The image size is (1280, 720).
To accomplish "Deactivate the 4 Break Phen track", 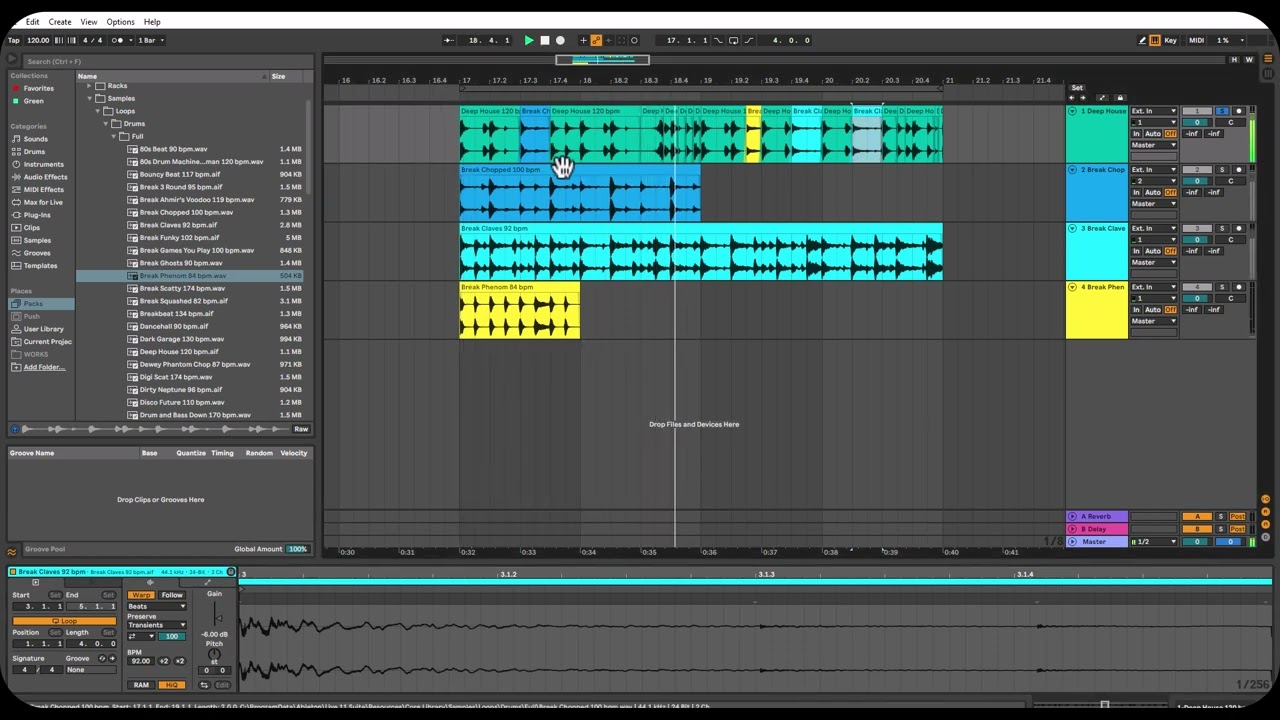I will point(1196,287).
